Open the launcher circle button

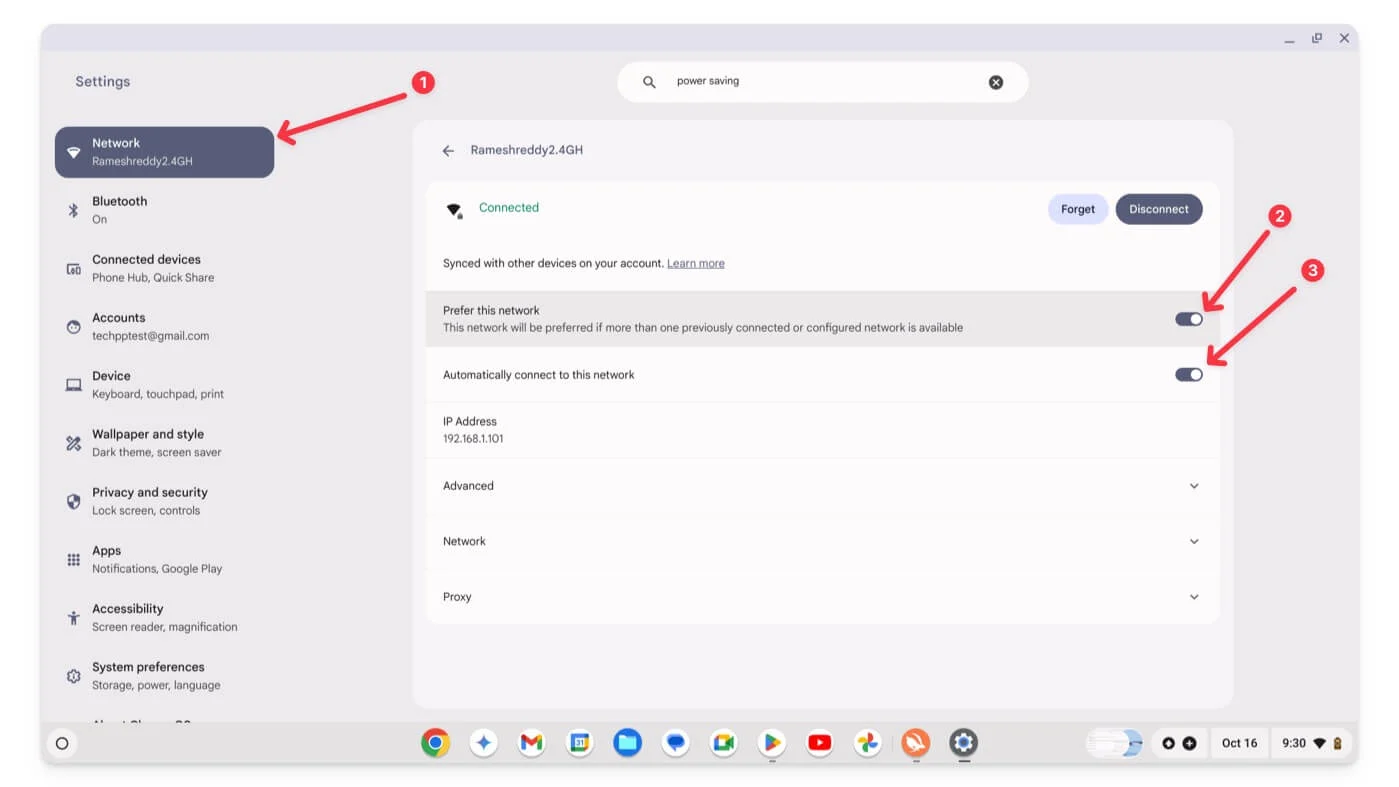pos(62,743)
